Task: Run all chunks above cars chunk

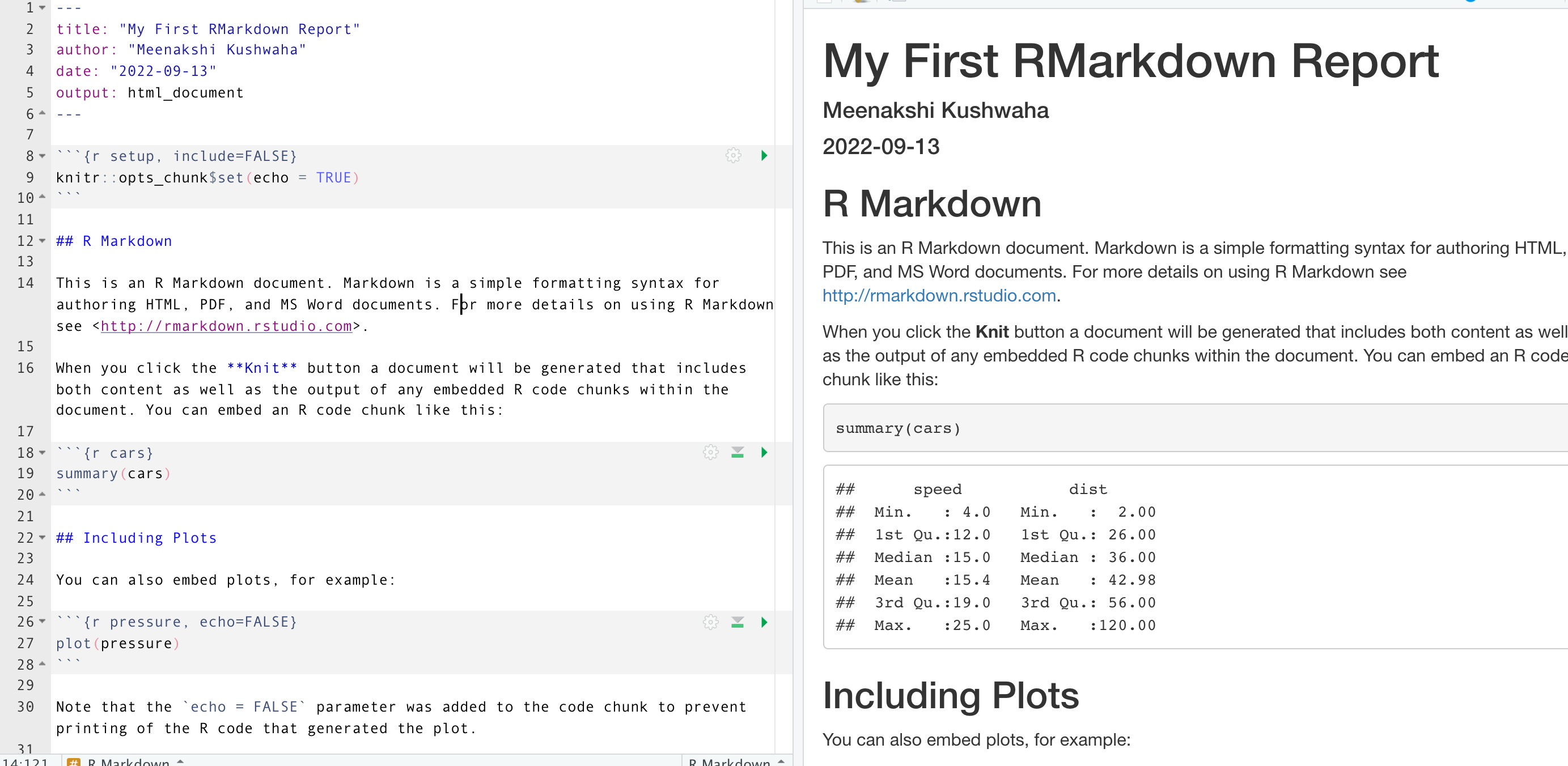Action: (x=737, y=452)
